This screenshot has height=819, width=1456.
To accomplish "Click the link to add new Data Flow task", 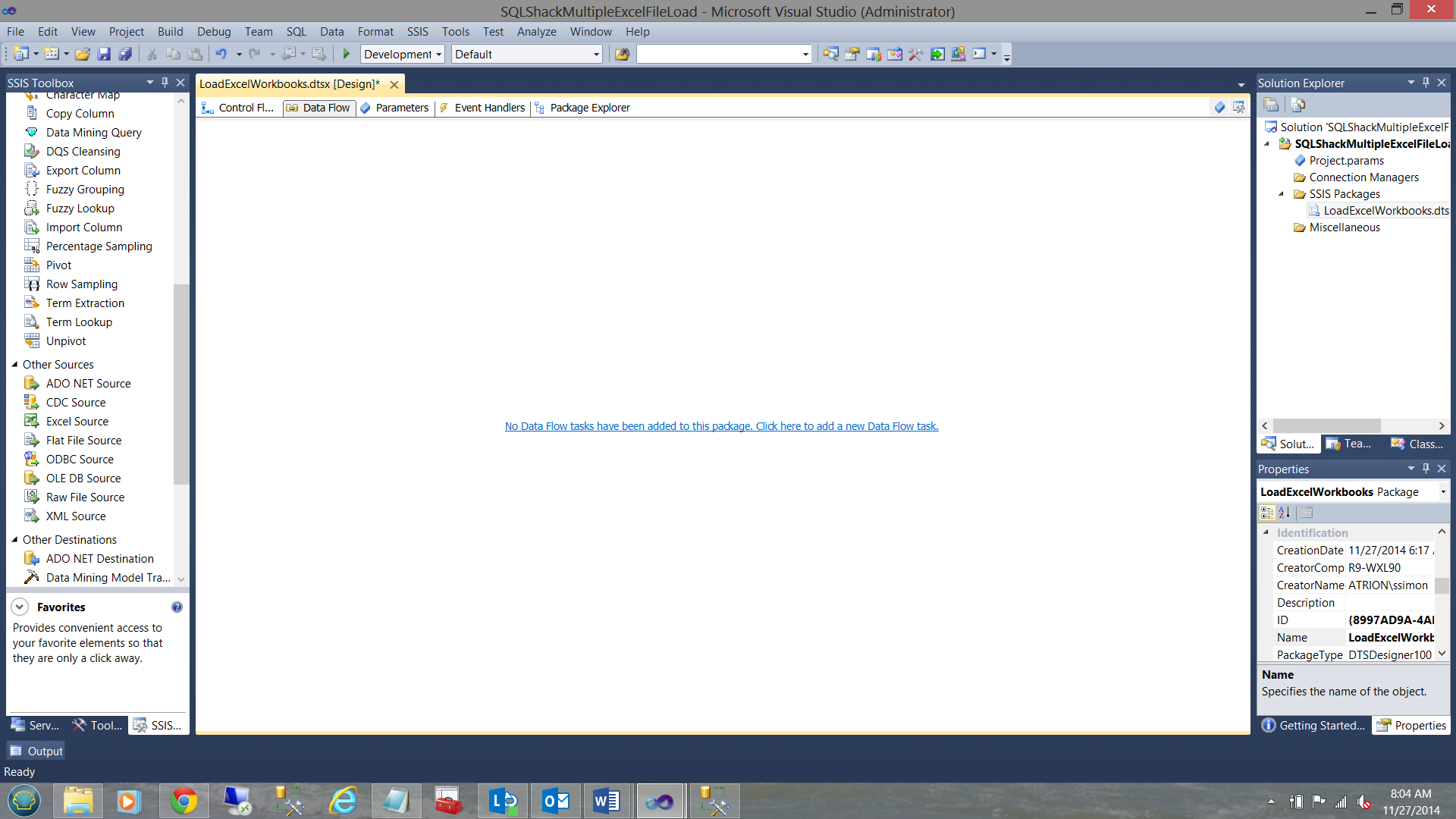I will click(x=721, y=426).
